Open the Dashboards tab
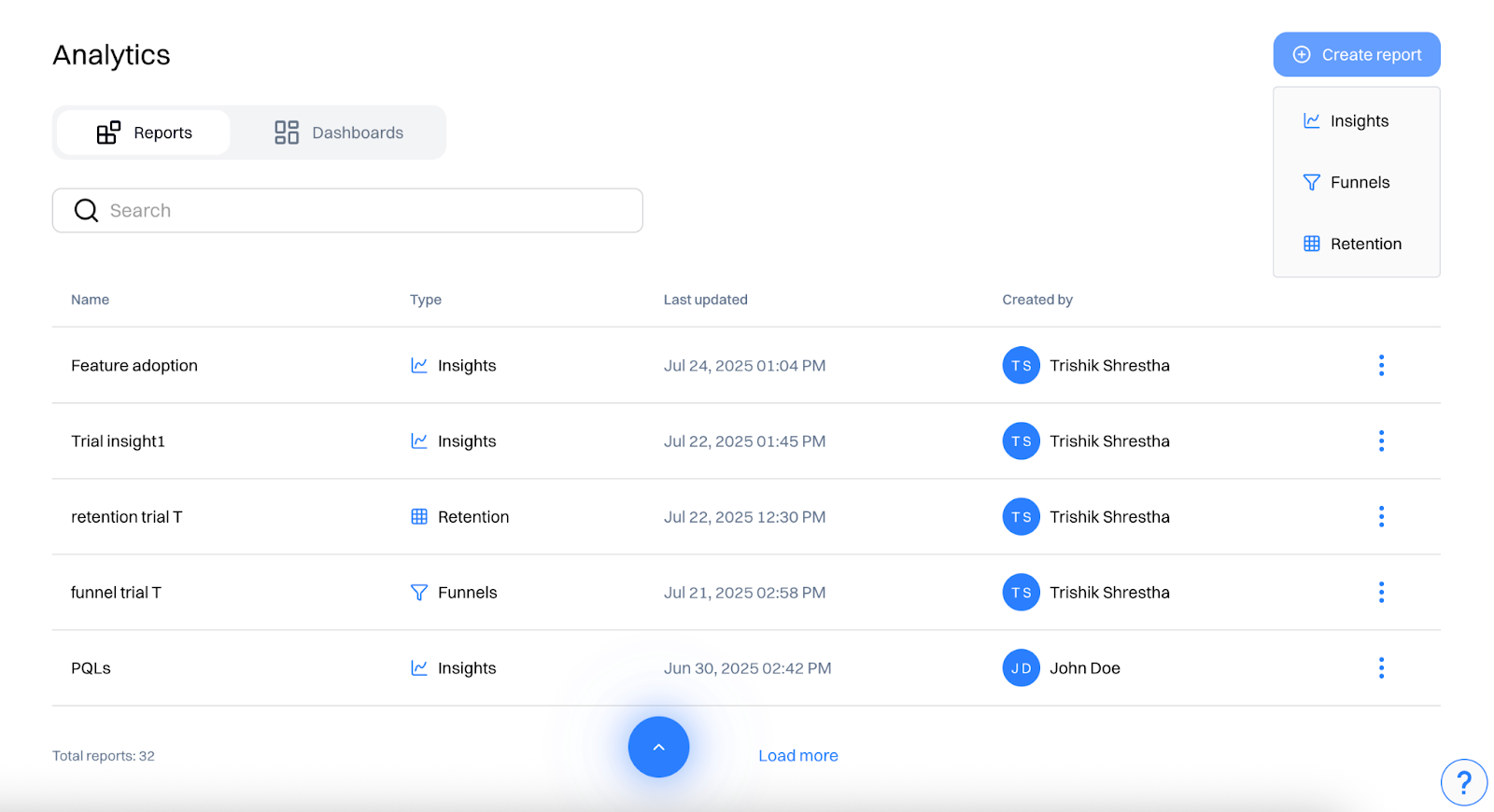Screen dimensions: 1494x812 tap(338, 133)
